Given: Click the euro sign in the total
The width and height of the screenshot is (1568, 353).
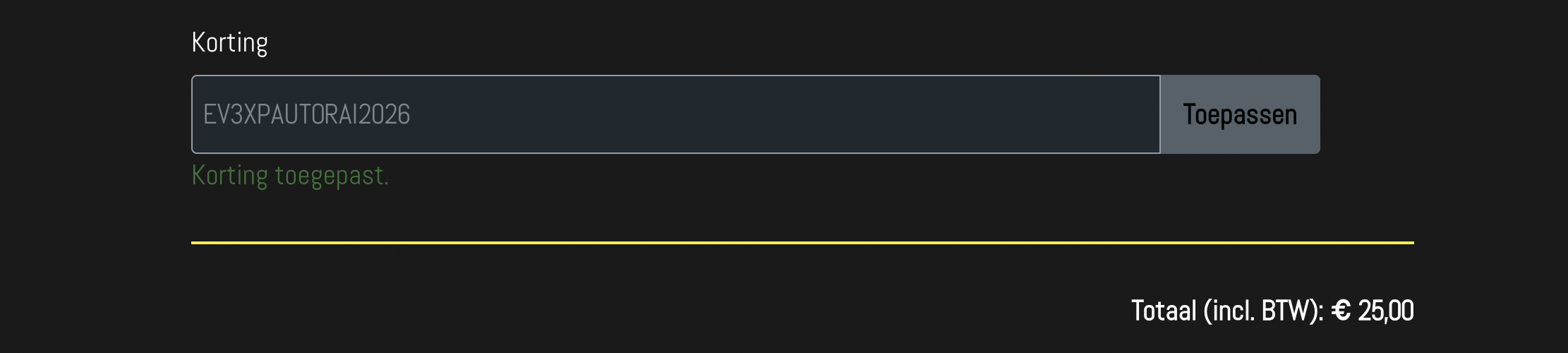Looking at the screenshot, I should point(1341,311).
